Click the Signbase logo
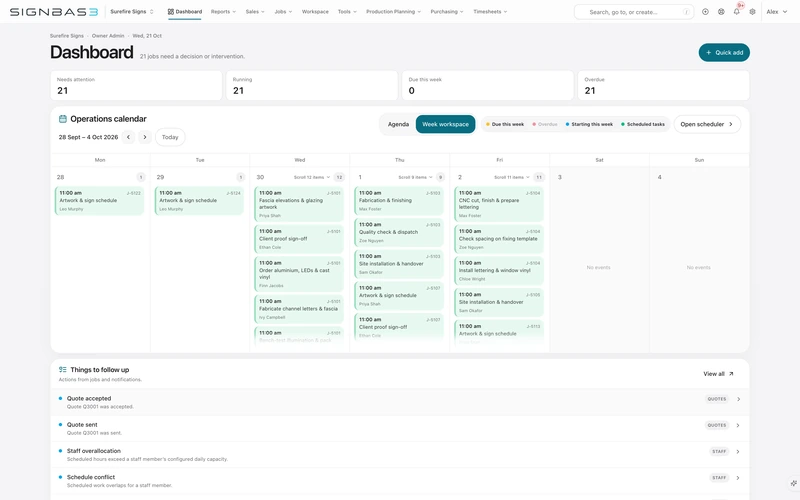 [54, 12]
